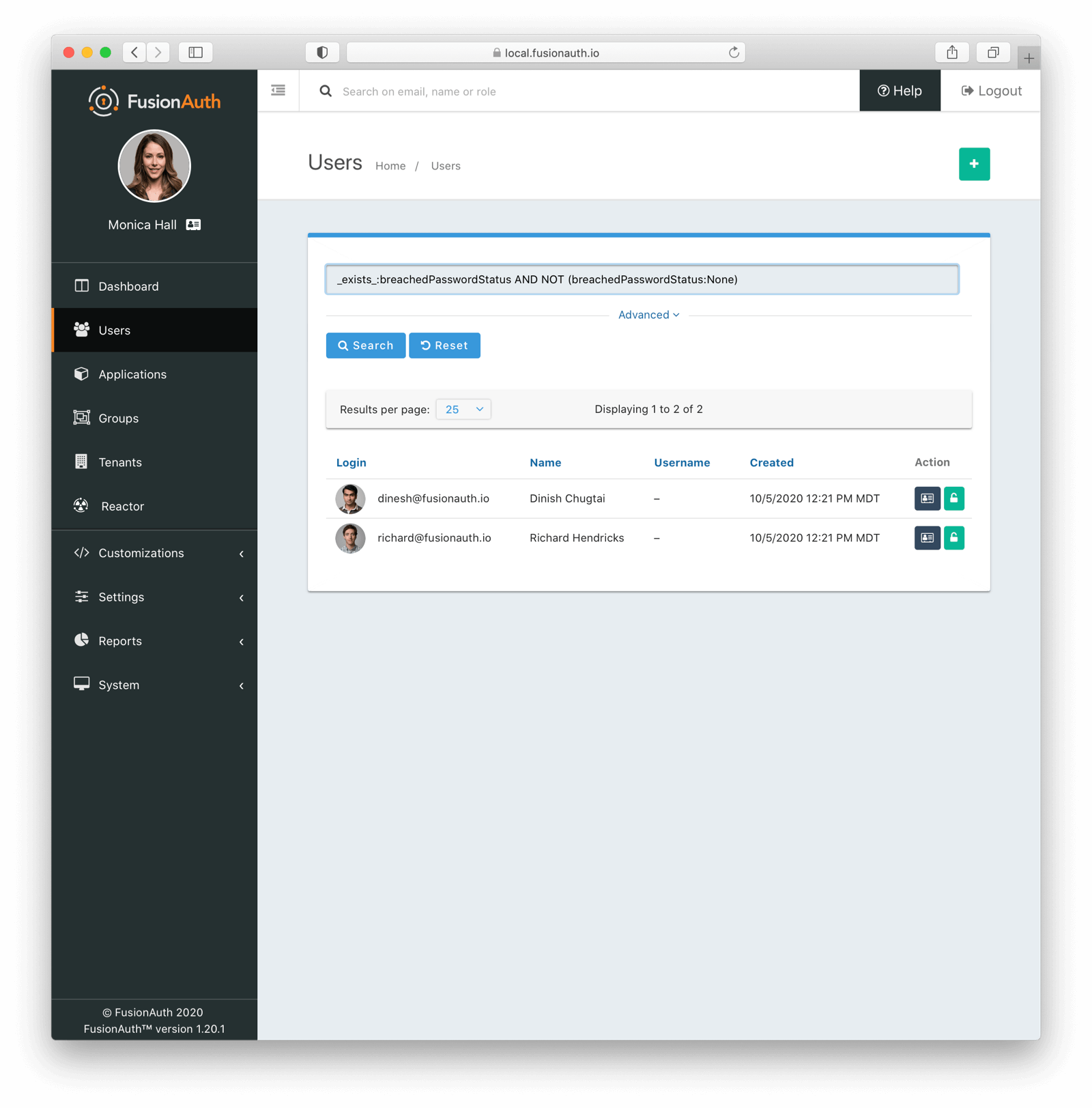Image resolution: width=1092 pixels, height=1108 pixels.
Task: Expand the Customizations submenu
Action: 155,553
